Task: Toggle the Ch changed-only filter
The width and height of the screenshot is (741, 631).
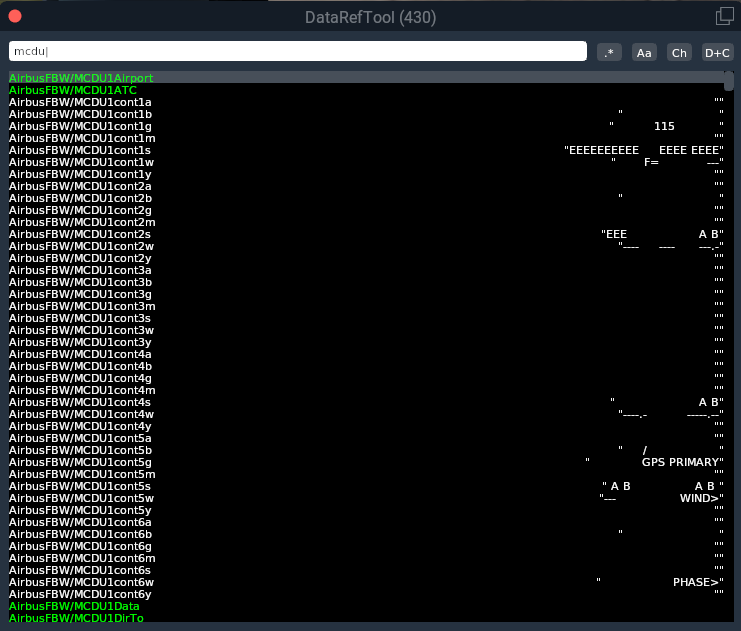Action: pyautogui.click(x=679, y=52)
